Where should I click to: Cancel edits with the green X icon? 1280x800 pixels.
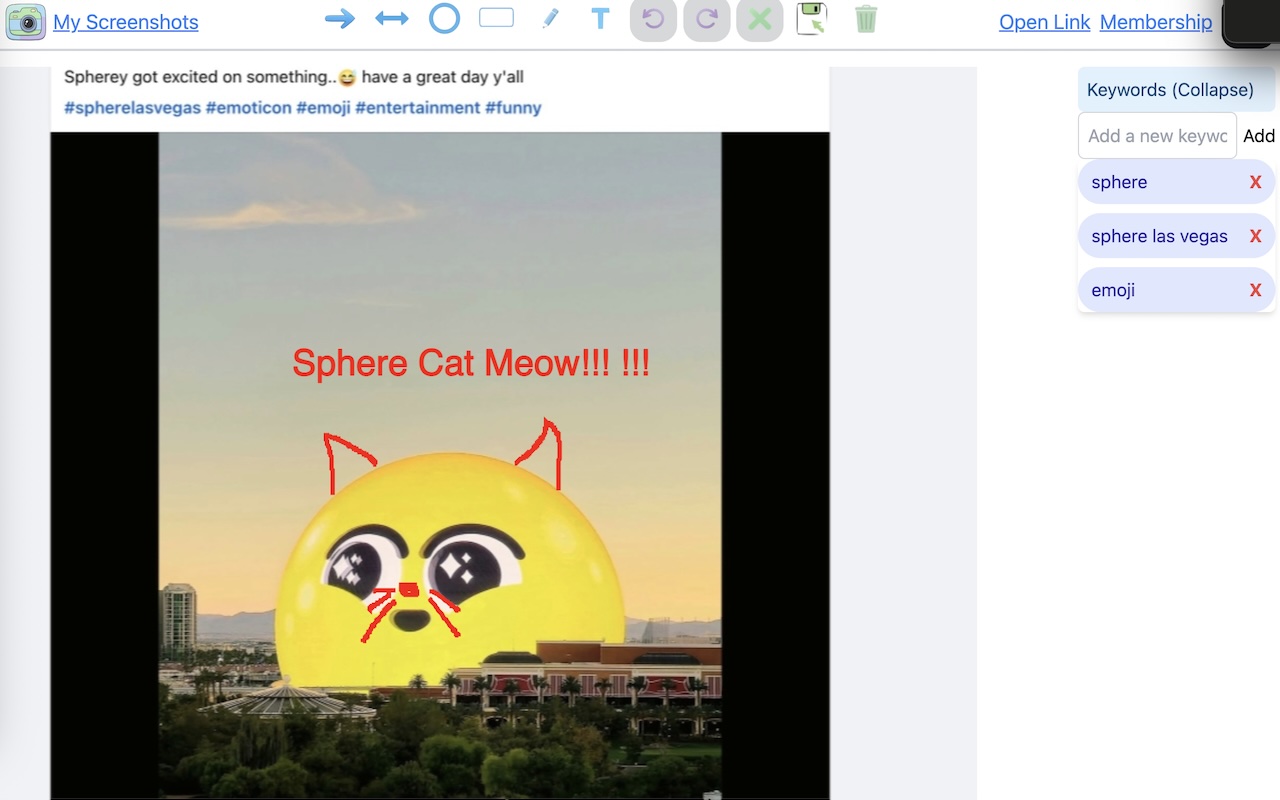click(759, 20)
